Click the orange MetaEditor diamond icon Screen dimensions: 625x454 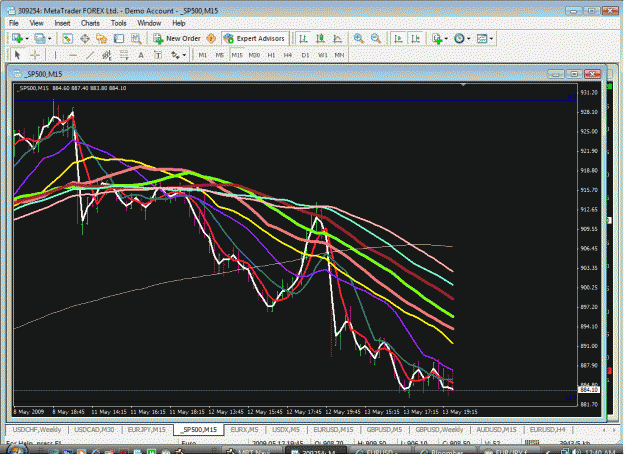coord(211,39)
